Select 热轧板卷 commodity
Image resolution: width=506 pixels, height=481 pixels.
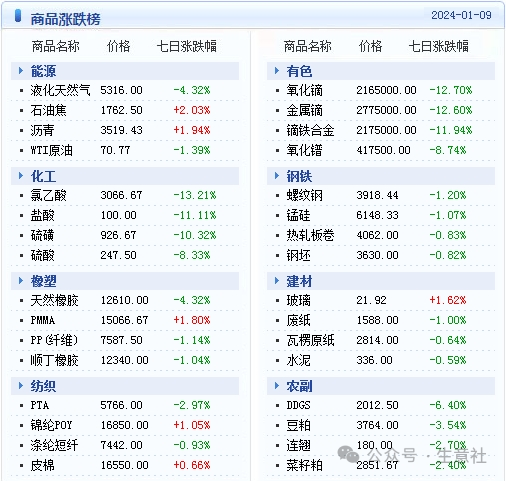coord(310,235)
